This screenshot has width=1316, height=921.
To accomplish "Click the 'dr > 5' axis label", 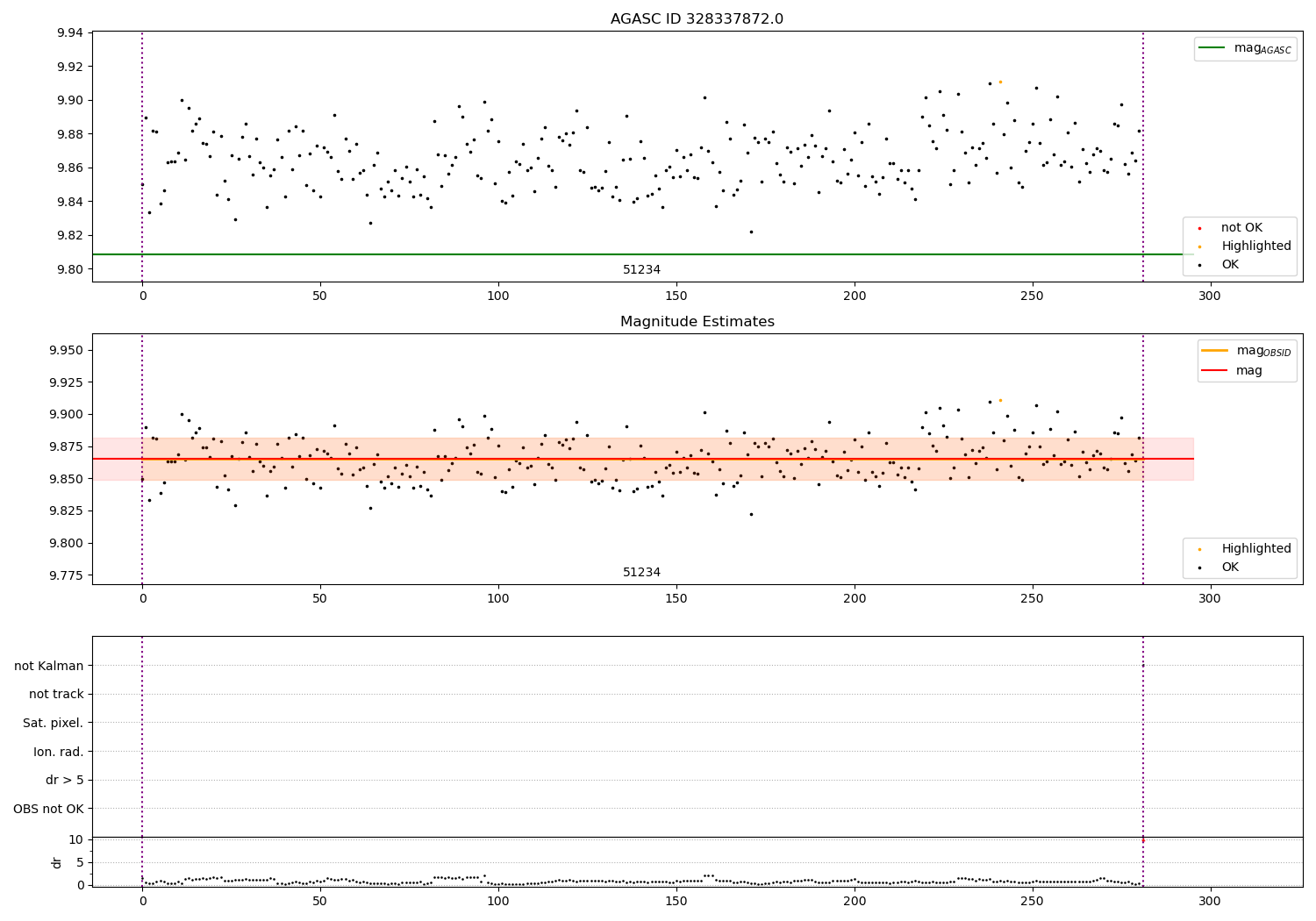I will (x=65, y=781).
